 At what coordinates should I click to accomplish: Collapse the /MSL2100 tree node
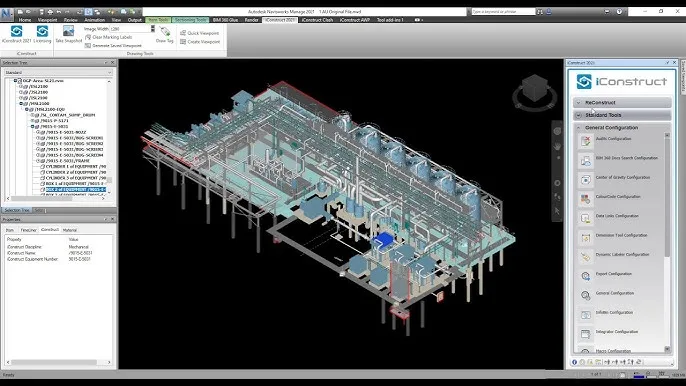[x=21, y=104]
